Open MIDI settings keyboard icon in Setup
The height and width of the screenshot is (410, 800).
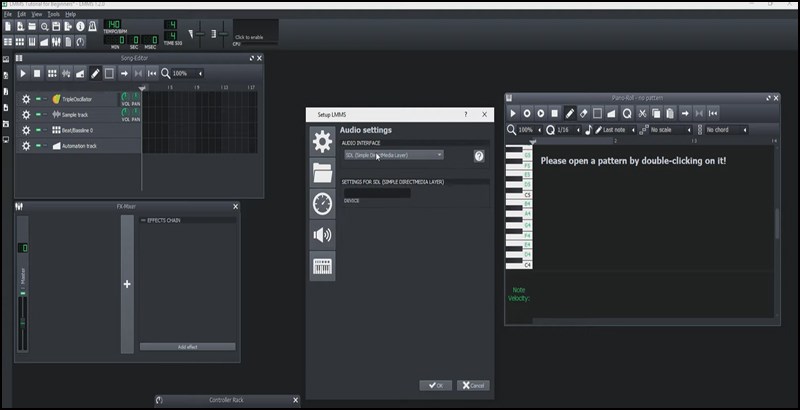(322, 265)
